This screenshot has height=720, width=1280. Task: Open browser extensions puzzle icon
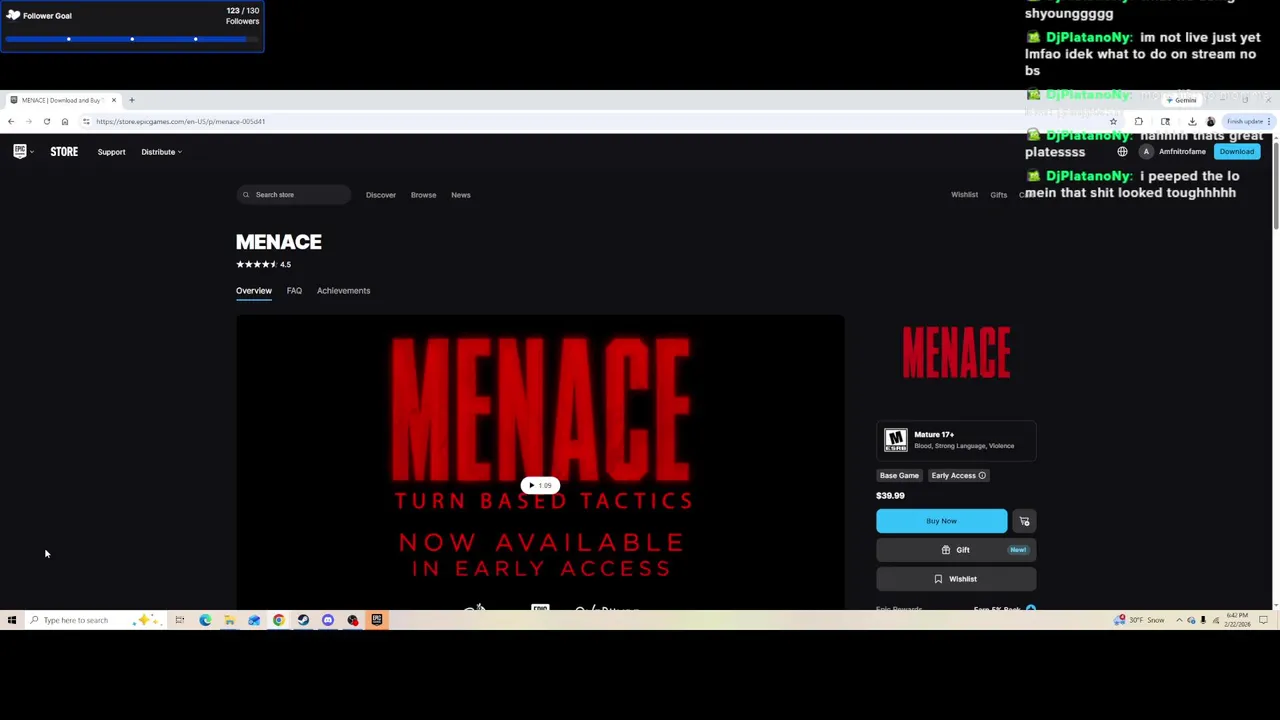click(x=1139, y=121)
